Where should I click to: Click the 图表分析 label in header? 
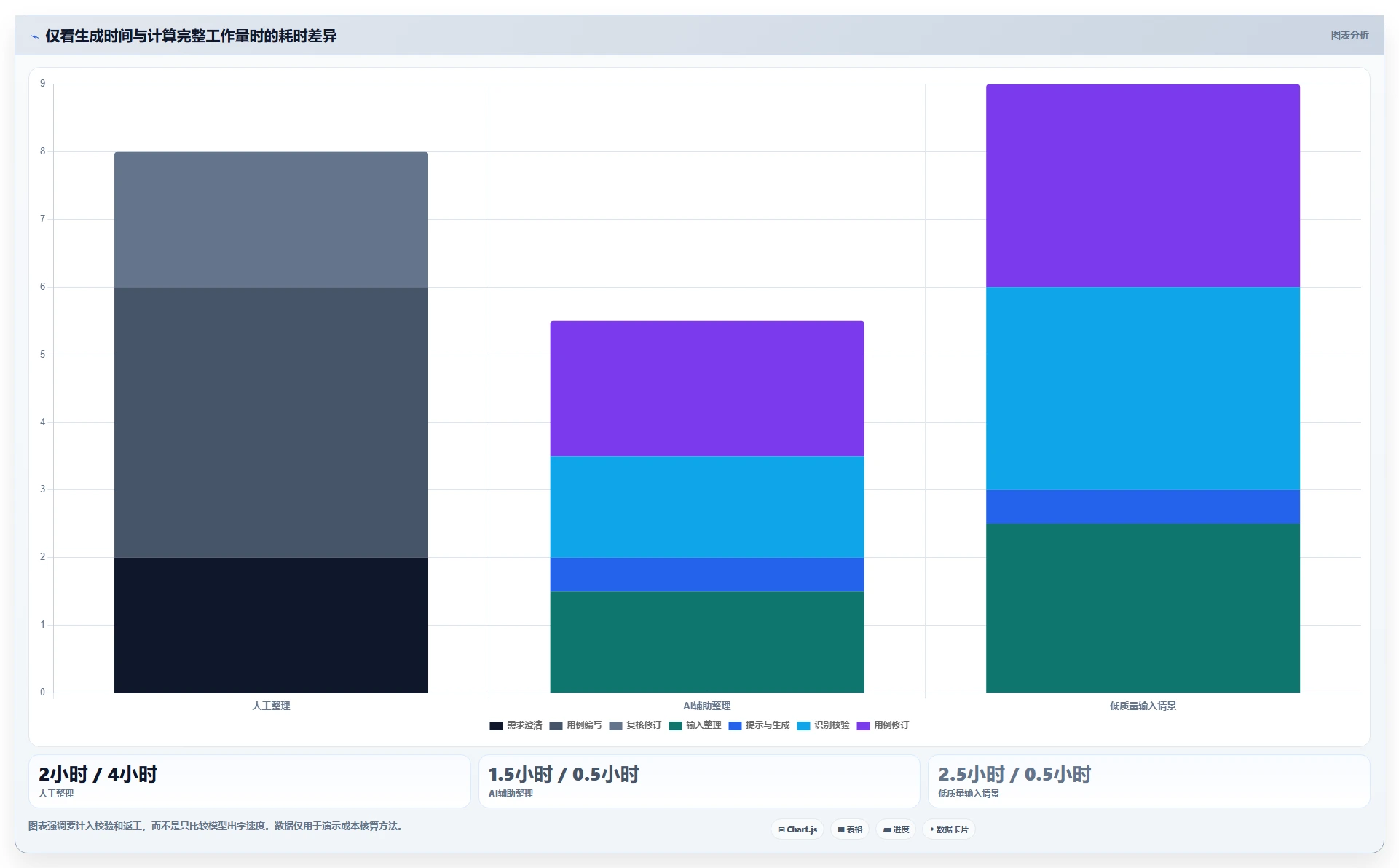[1349, 35]
